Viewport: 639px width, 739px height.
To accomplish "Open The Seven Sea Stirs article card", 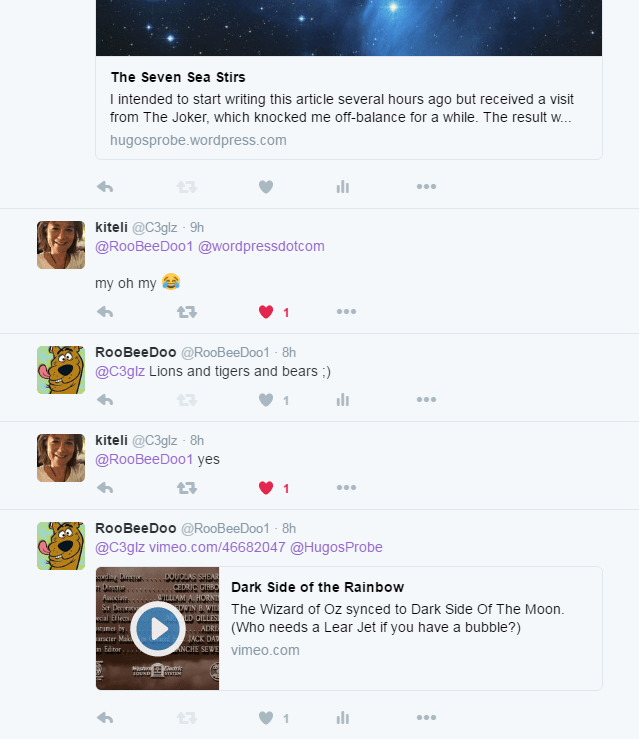I will 349,107.
